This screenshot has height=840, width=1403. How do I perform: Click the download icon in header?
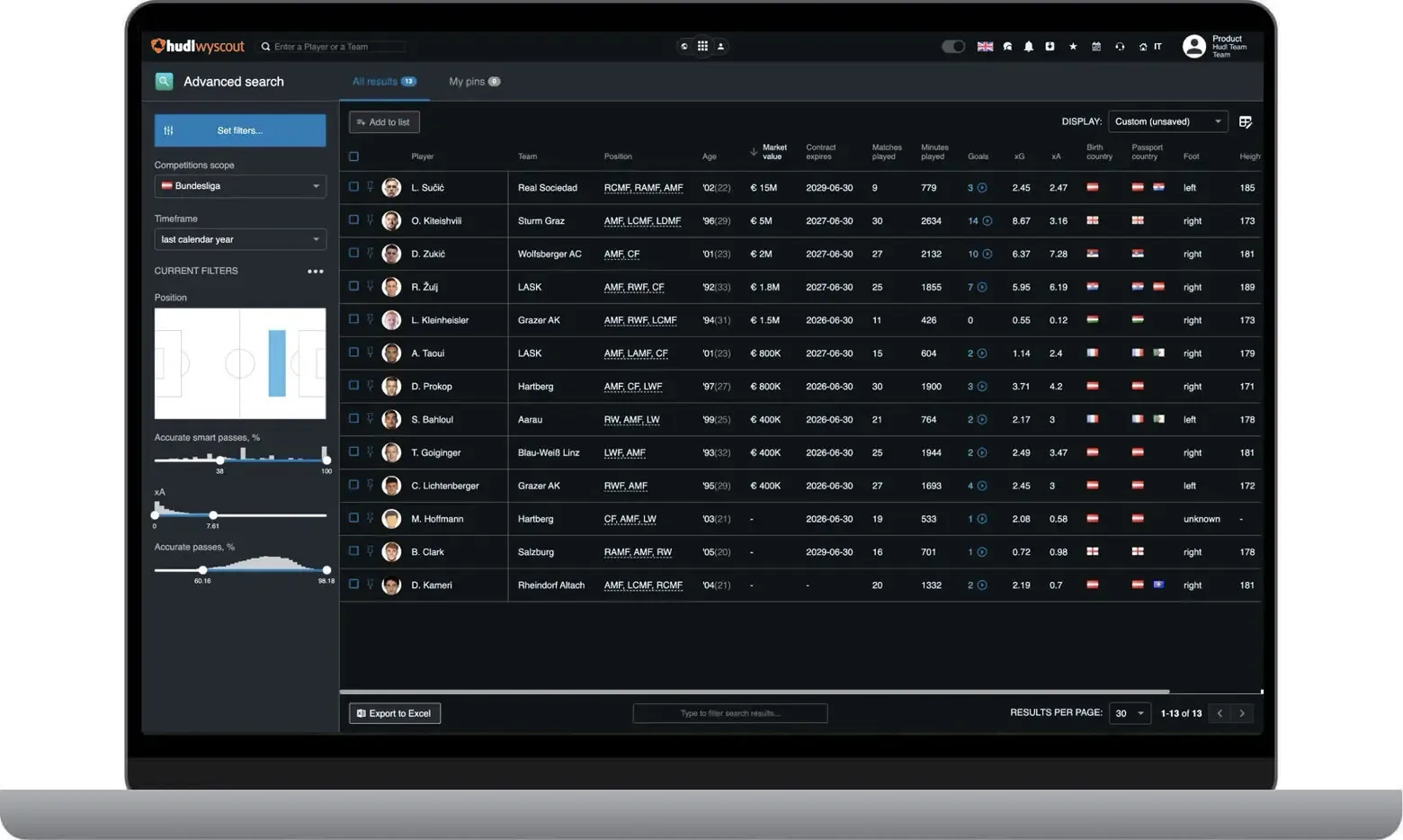click(x=1050, y=47)
